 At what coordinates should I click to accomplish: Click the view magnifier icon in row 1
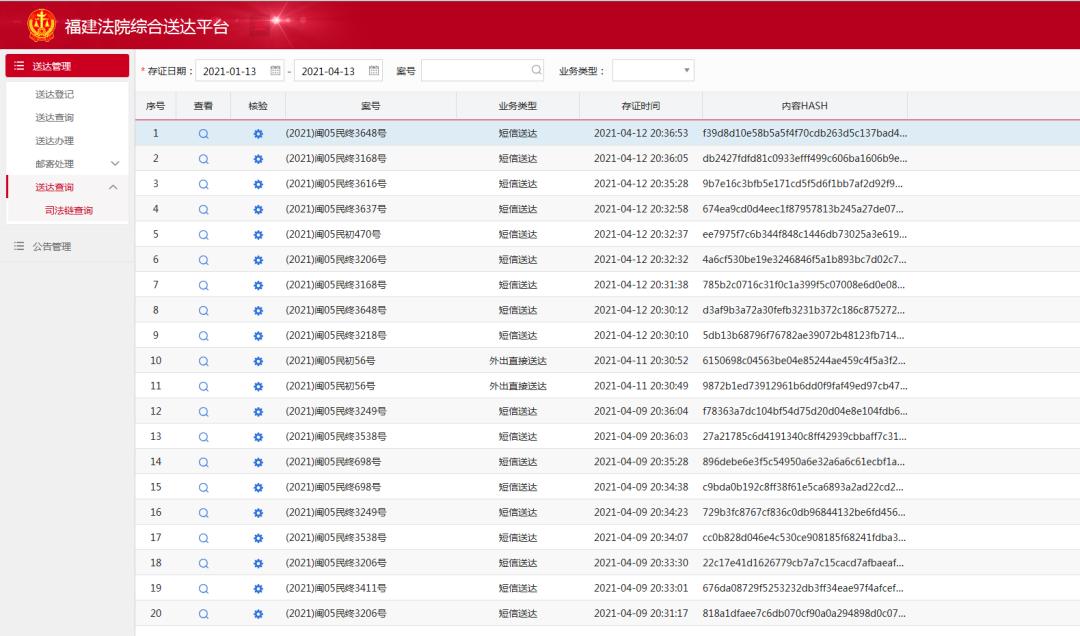pyautogui.click(x=203, y=133)
